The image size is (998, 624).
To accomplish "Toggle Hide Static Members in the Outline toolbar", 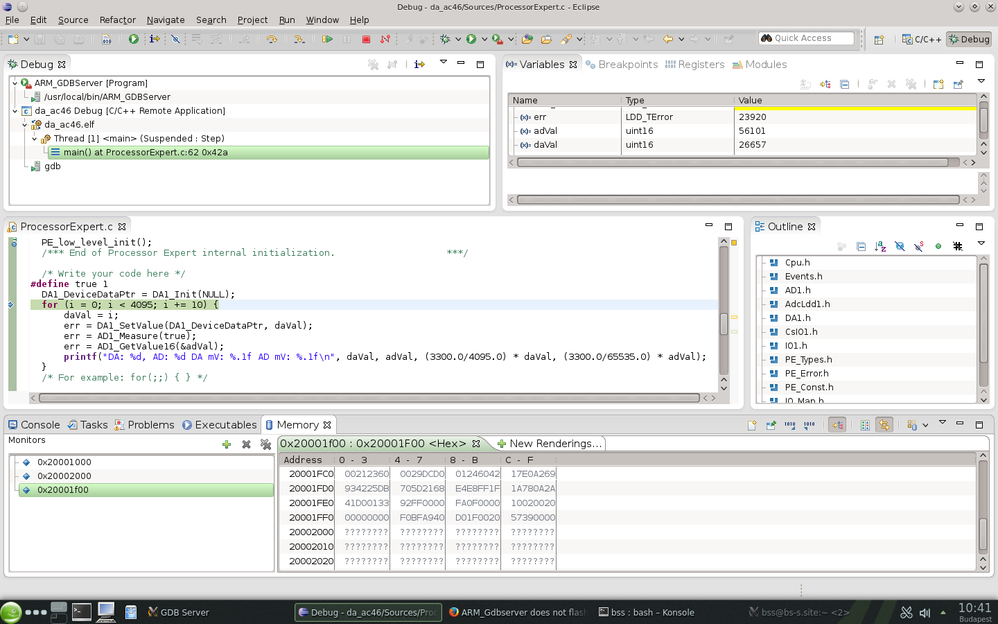I will pyautogui.click(x=918, y=246).
